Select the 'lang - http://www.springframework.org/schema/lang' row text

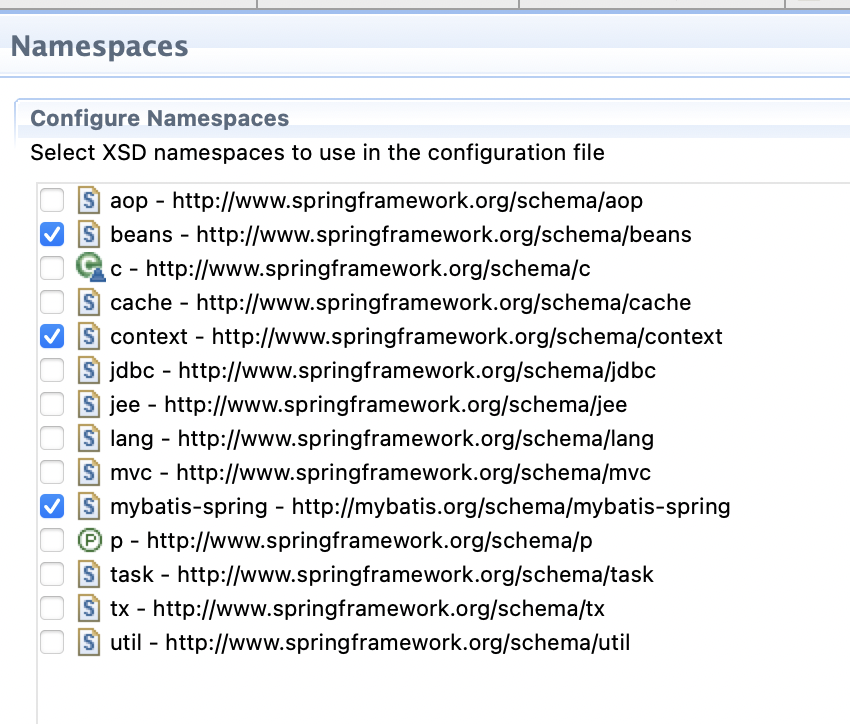click(382, 439)
